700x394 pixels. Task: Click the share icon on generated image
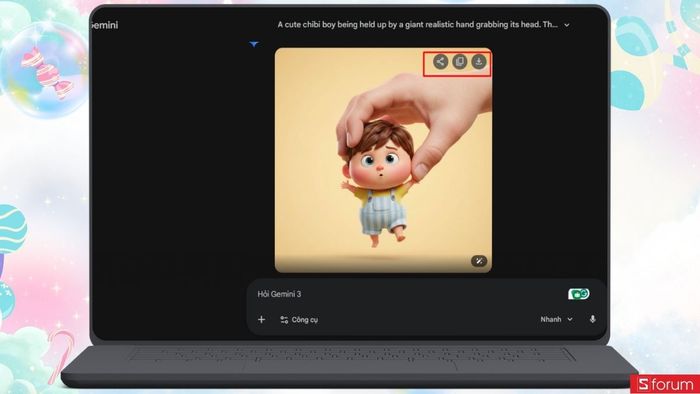click(x=440, y=62)
